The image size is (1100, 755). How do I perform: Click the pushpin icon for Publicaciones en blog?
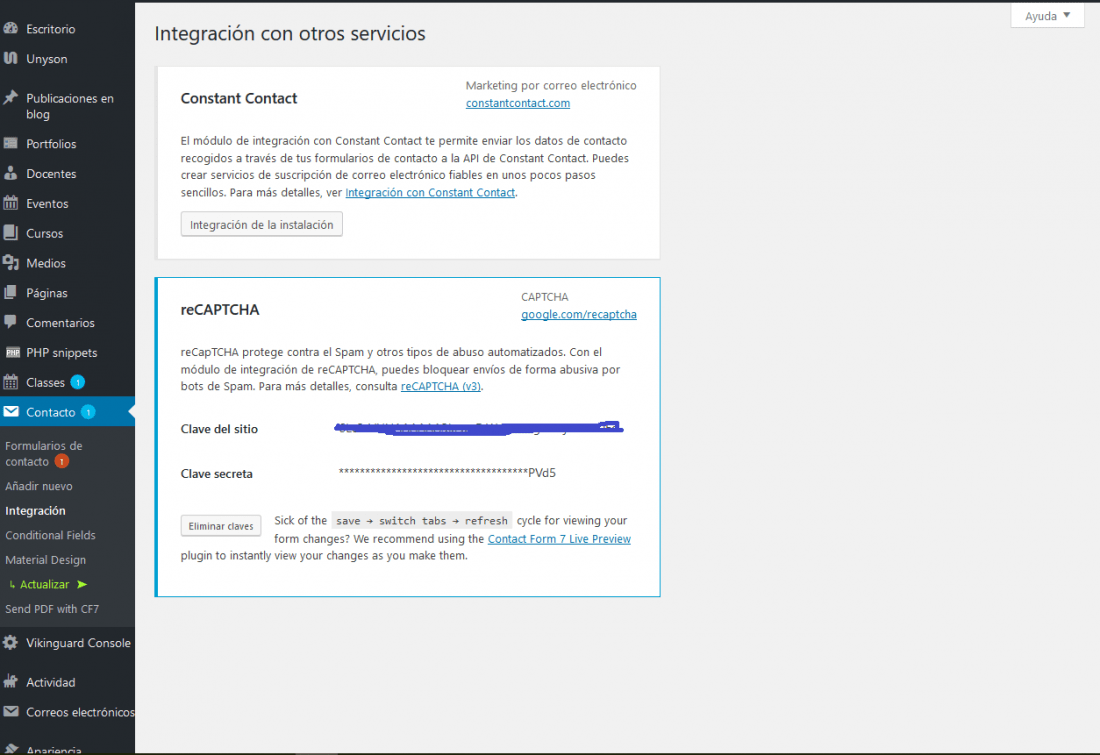coord(11,98)
